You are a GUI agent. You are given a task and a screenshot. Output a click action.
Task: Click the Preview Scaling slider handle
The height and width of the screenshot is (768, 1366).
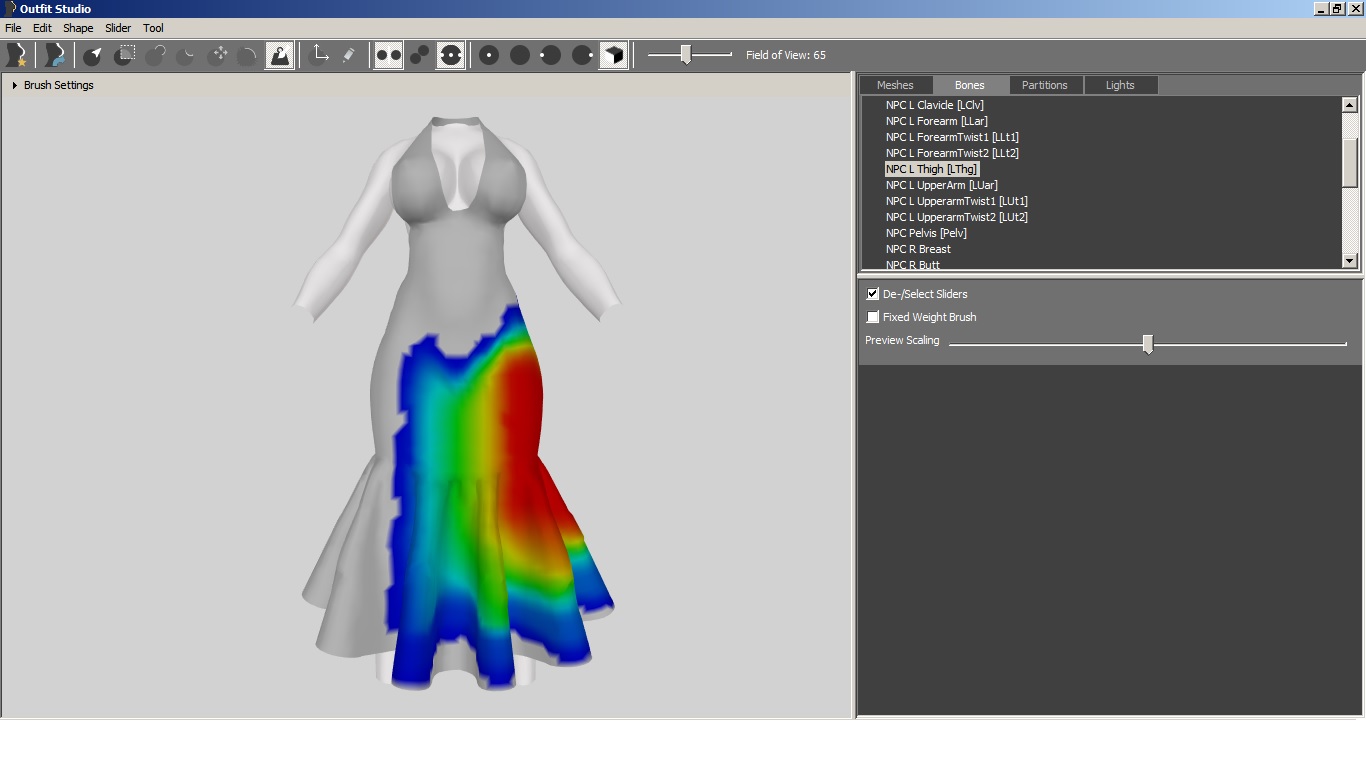[x=1148, y=344]
